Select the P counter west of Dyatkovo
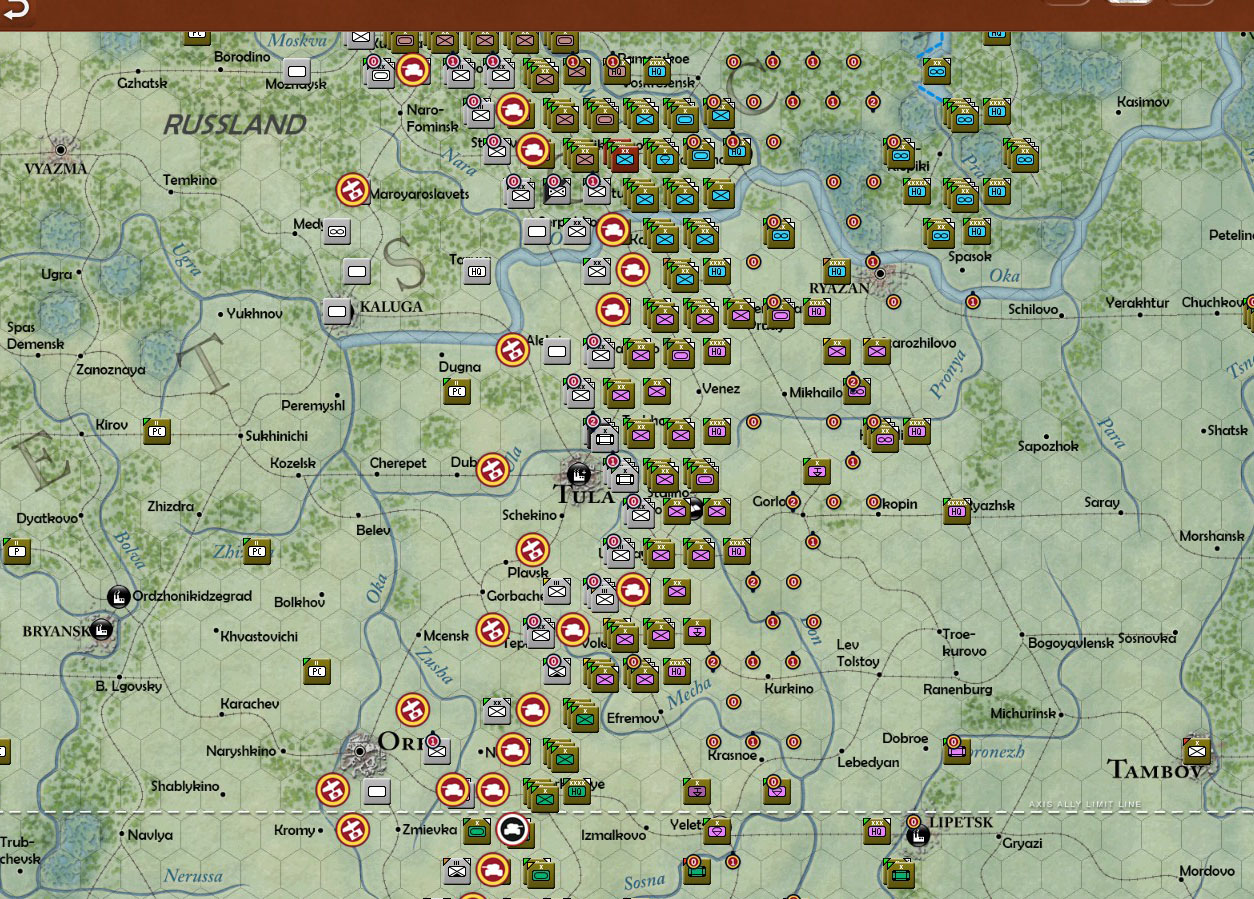 point(17,551)
